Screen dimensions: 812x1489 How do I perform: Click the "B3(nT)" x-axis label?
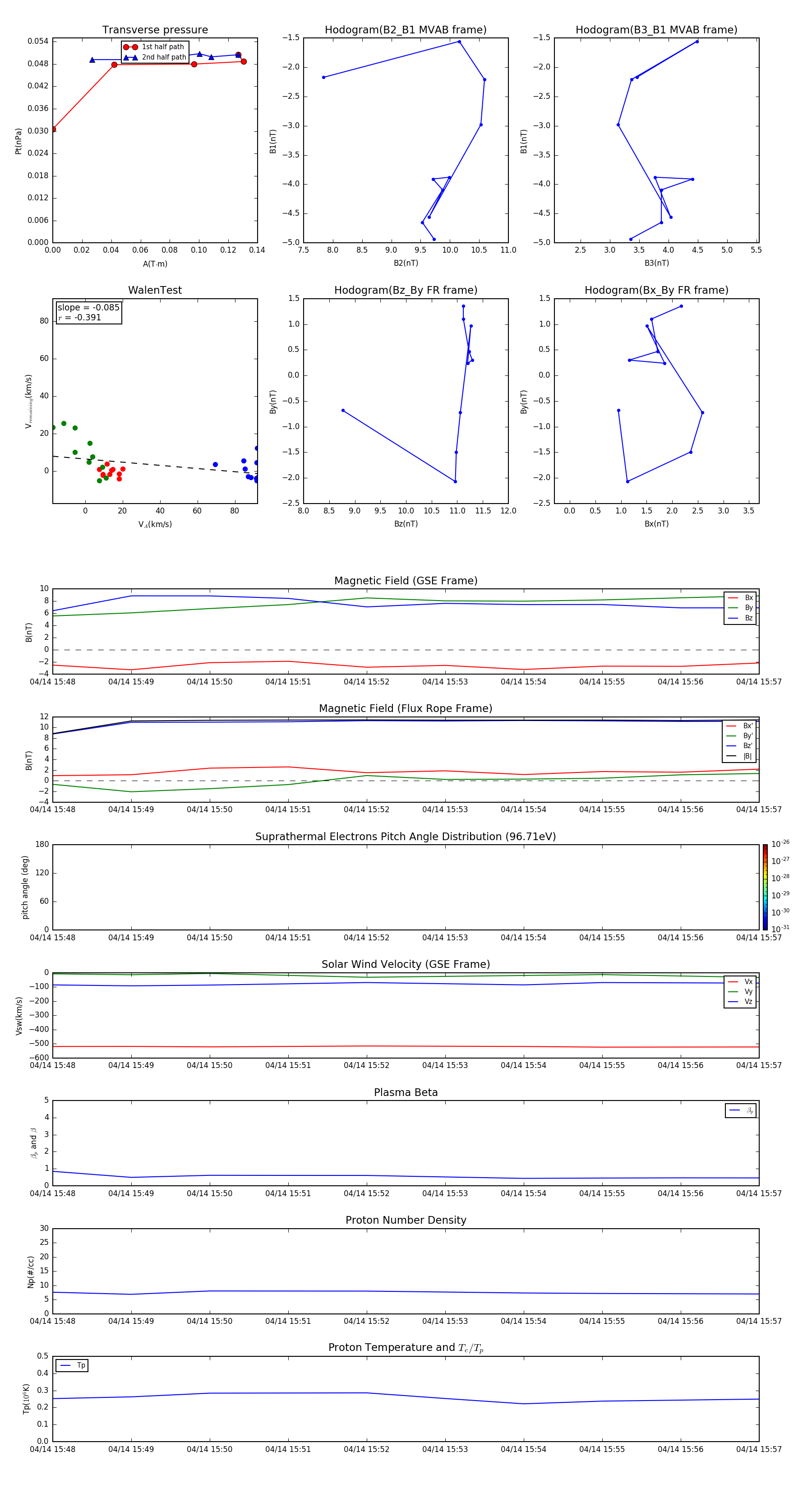point(656,264)
